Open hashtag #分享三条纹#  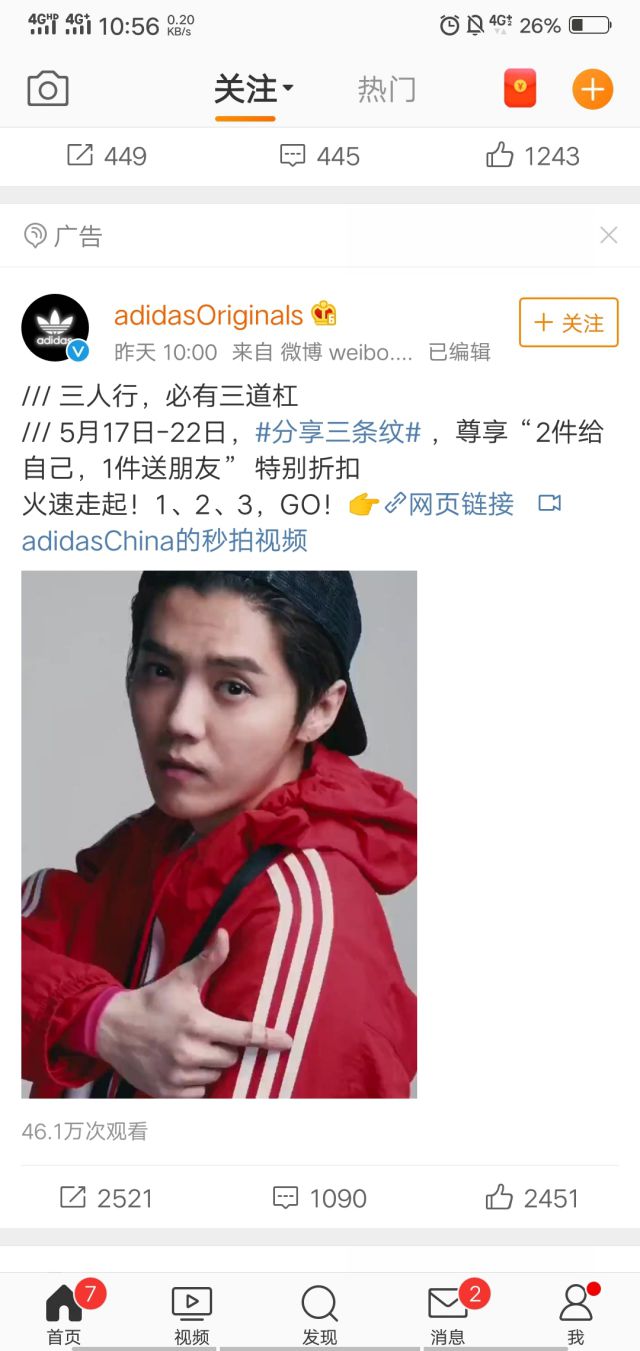pyautogui.click(x=339, y=433)
